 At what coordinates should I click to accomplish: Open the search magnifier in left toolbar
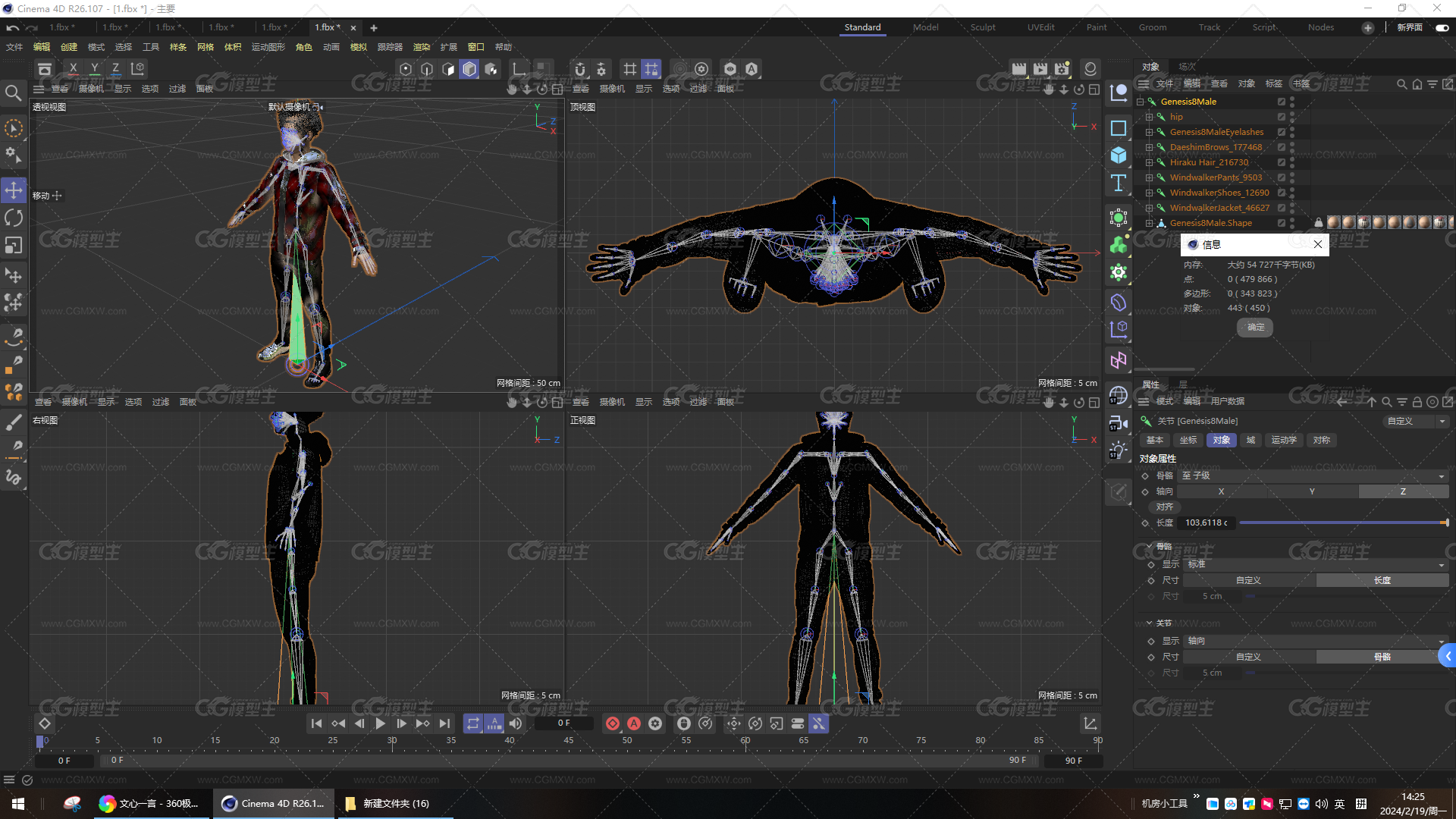tap(13, 93)
